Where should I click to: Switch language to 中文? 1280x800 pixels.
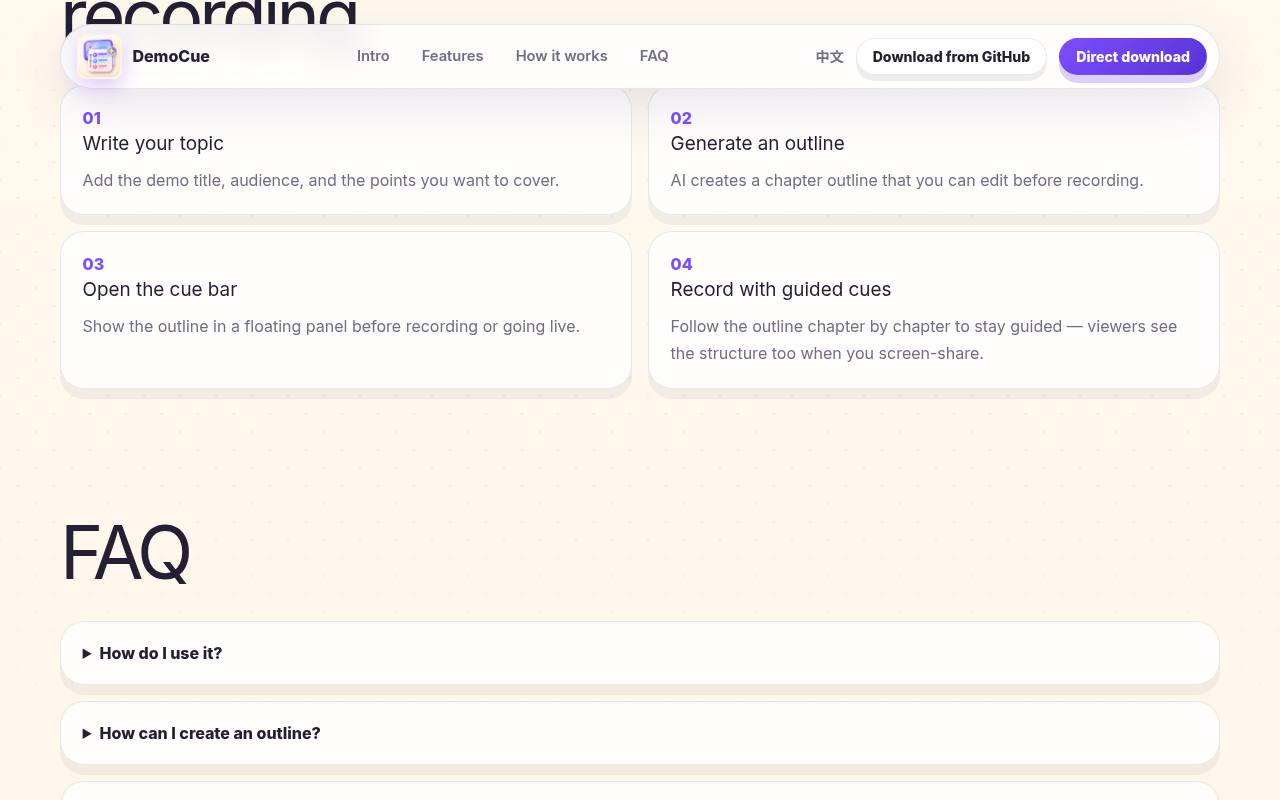tap(829, 57)
